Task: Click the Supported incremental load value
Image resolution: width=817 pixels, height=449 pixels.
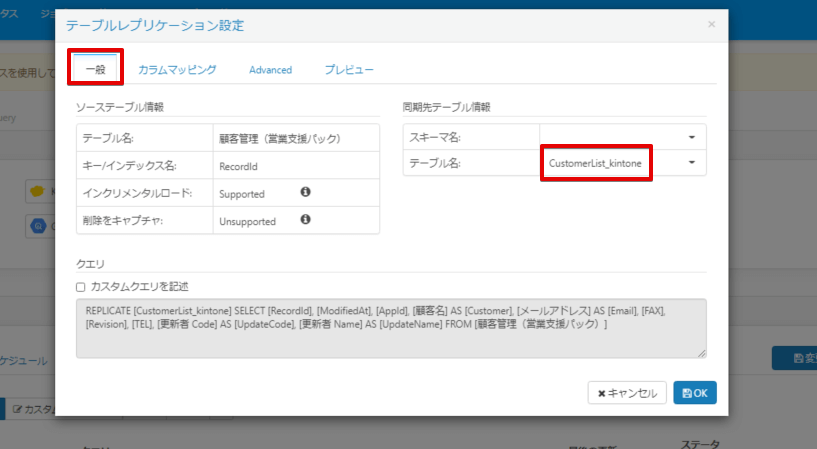Action: point(242,194)
